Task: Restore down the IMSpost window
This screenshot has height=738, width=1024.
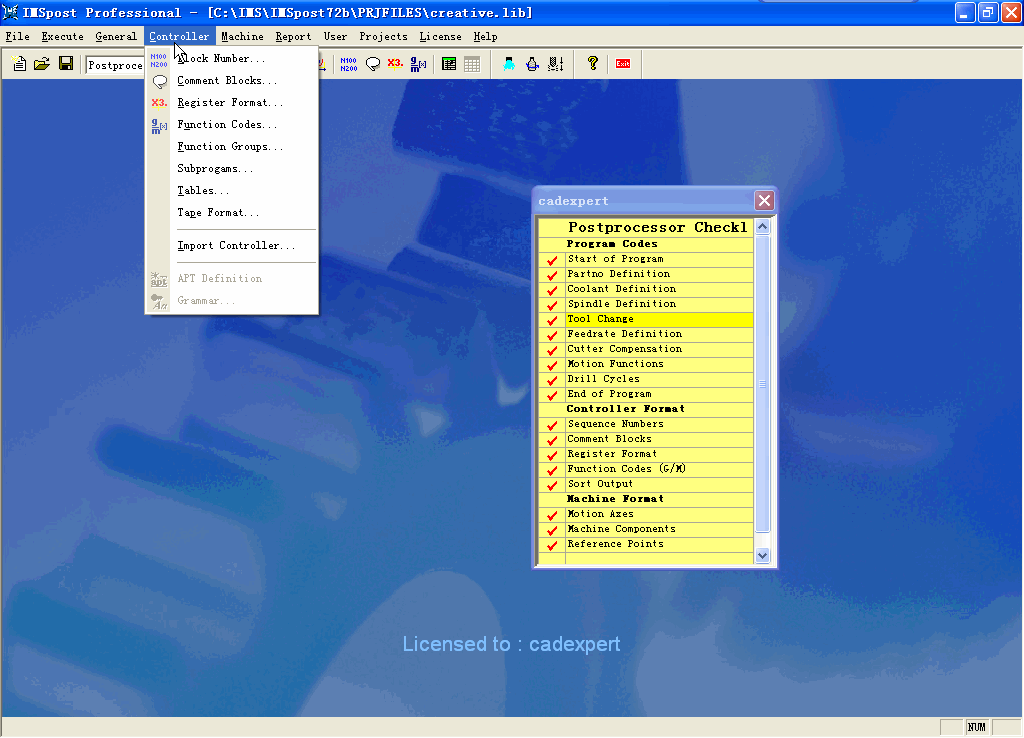Action: [x=988, y=12]
